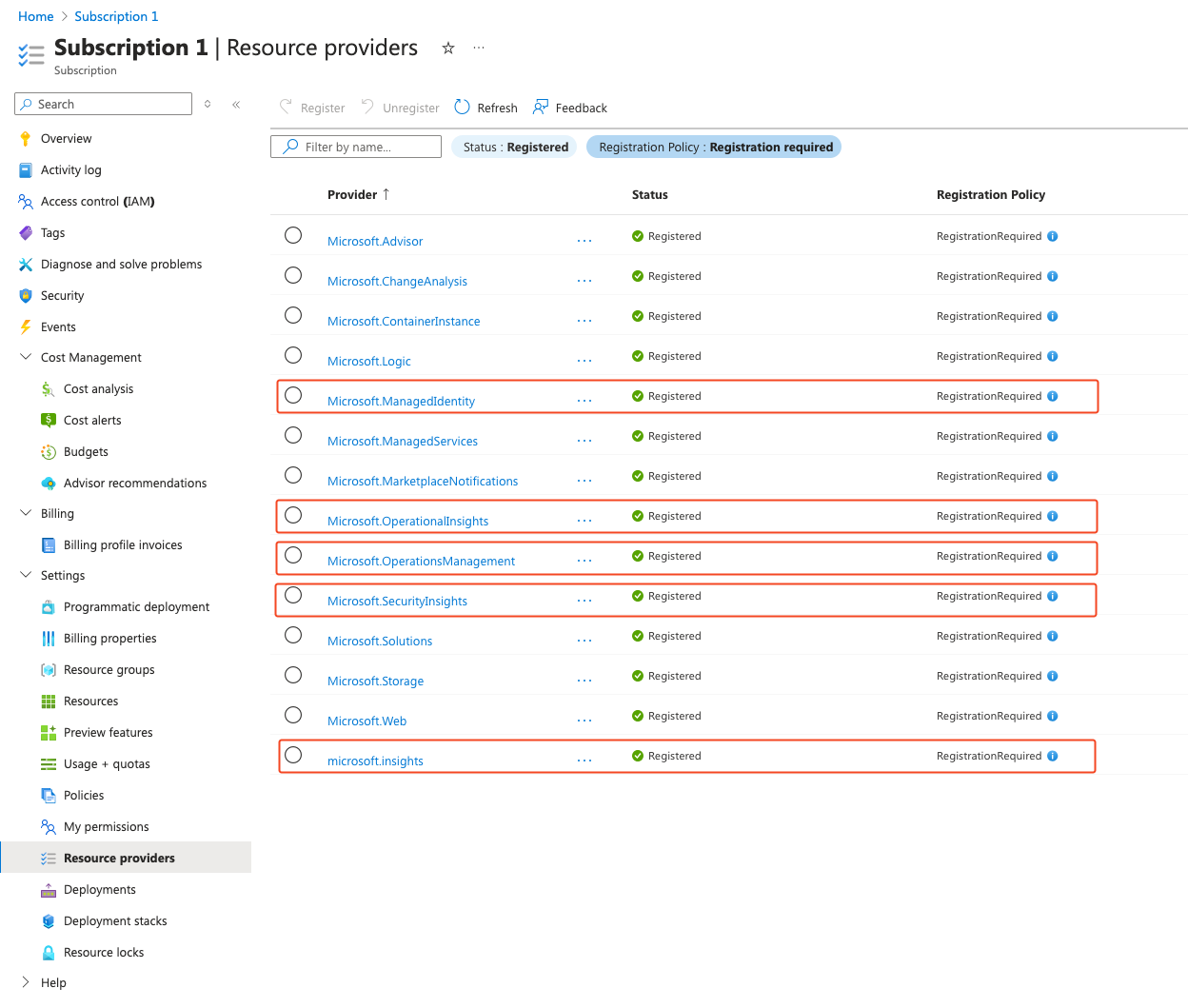
Task: Go to Subscription 1 breadcrumb
Action: 116,16
